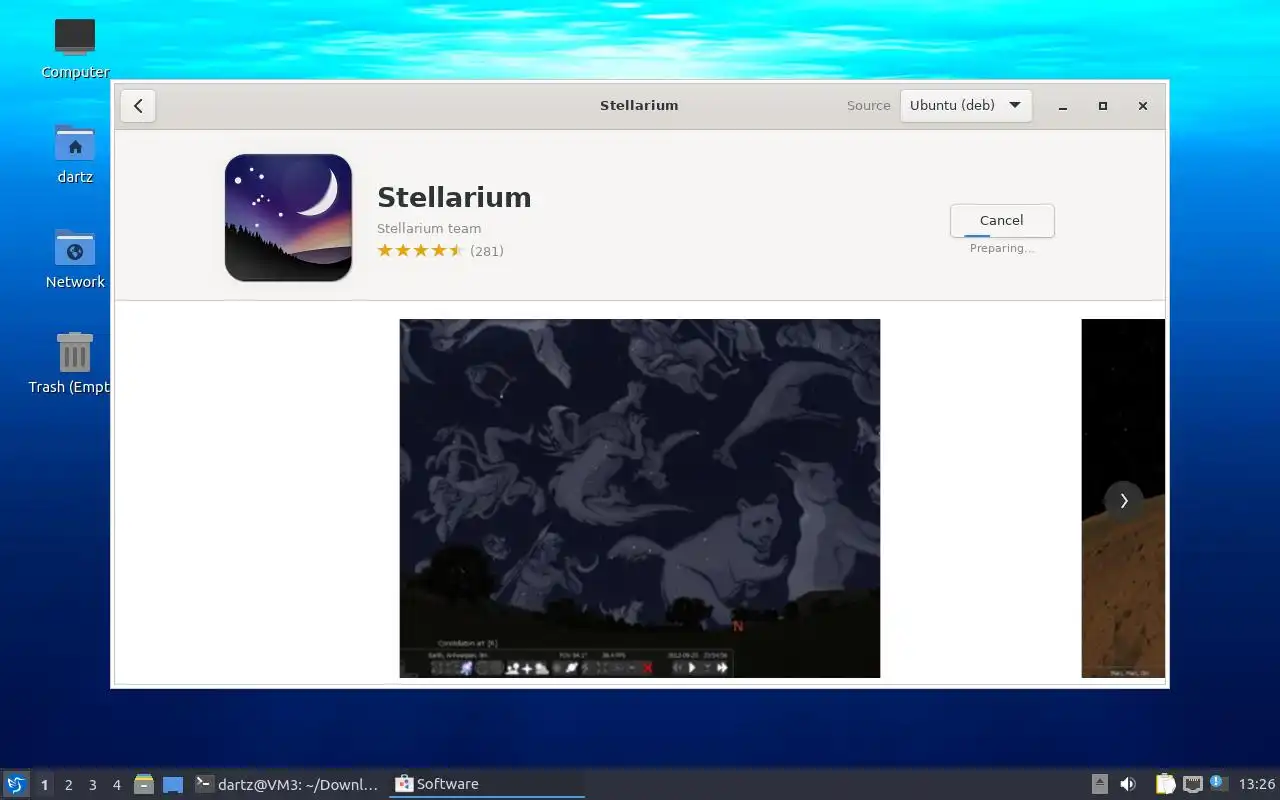Image resolution: width=1280 pixels, height=800 pixels.
Task: Show next screenshot with right chevron
Action: point(1123,501)
